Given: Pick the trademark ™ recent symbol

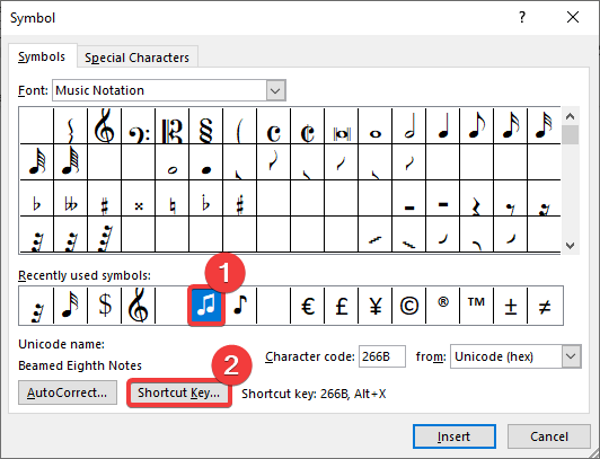Looking at the screenshot, I should (x=476, y=305).
